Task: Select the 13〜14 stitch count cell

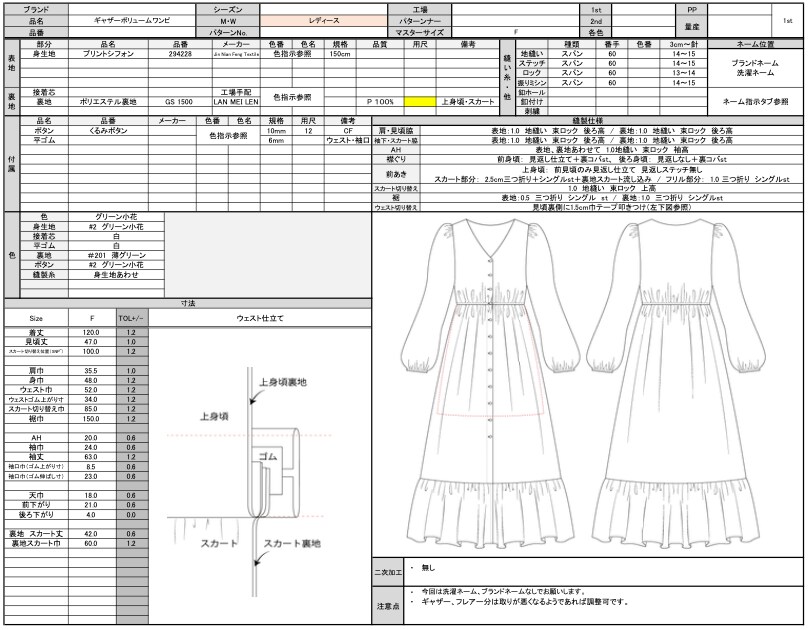Action: (x=683, y=73)
